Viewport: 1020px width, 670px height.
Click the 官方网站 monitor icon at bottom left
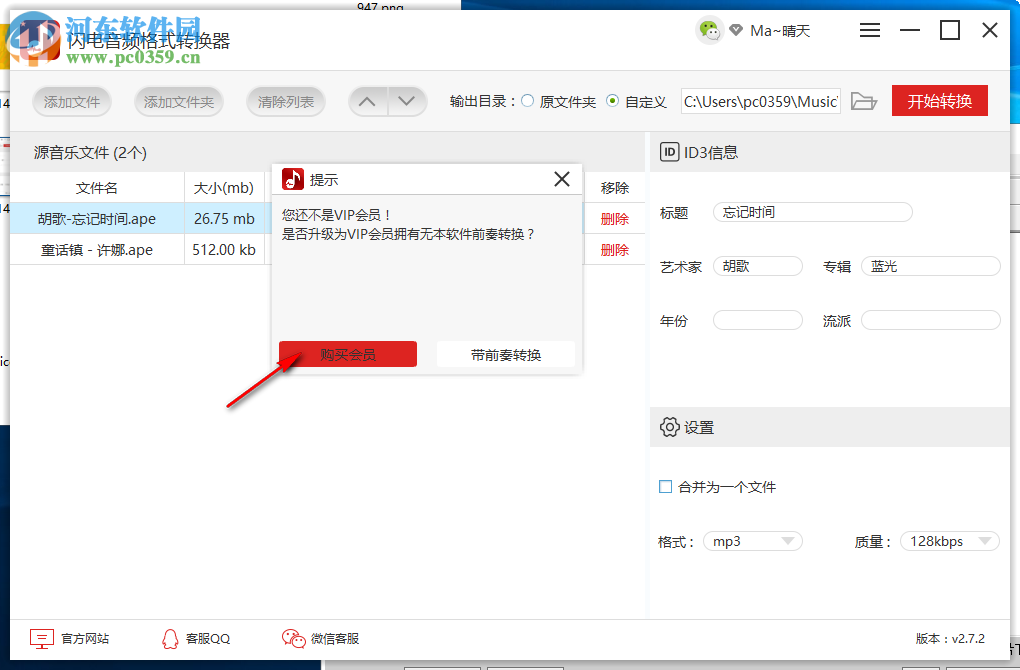pos(41,638)
